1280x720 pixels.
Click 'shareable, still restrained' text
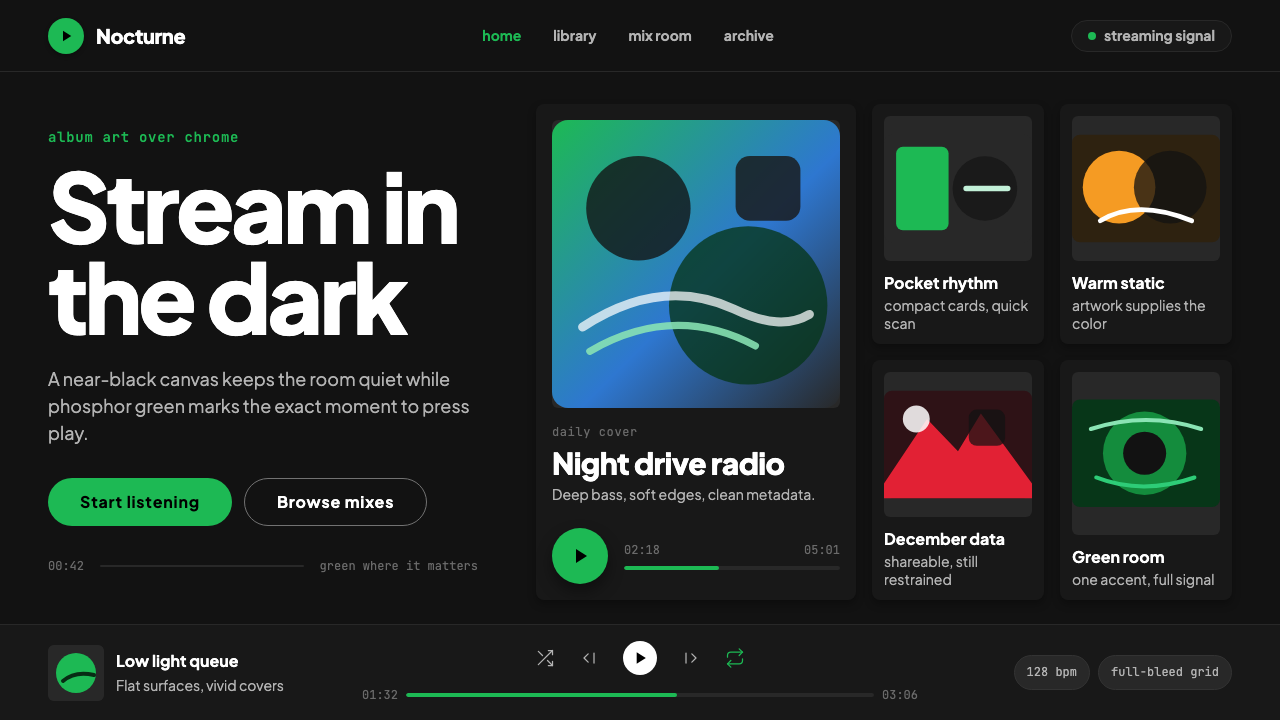[931, 571]
